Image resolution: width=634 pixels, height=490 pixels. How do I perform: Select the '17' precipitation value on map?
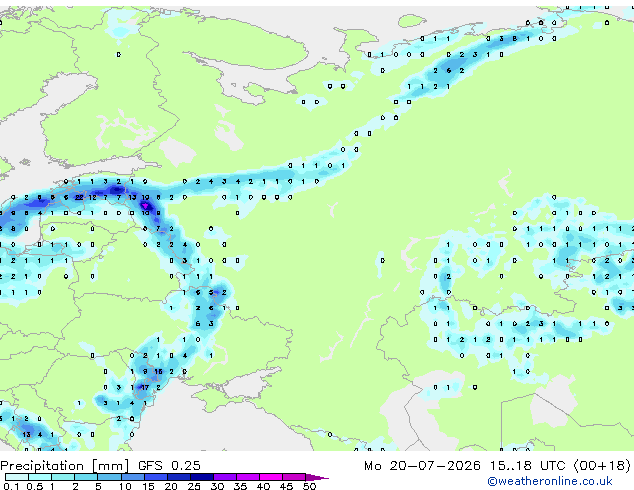click(x=145, y=387)
